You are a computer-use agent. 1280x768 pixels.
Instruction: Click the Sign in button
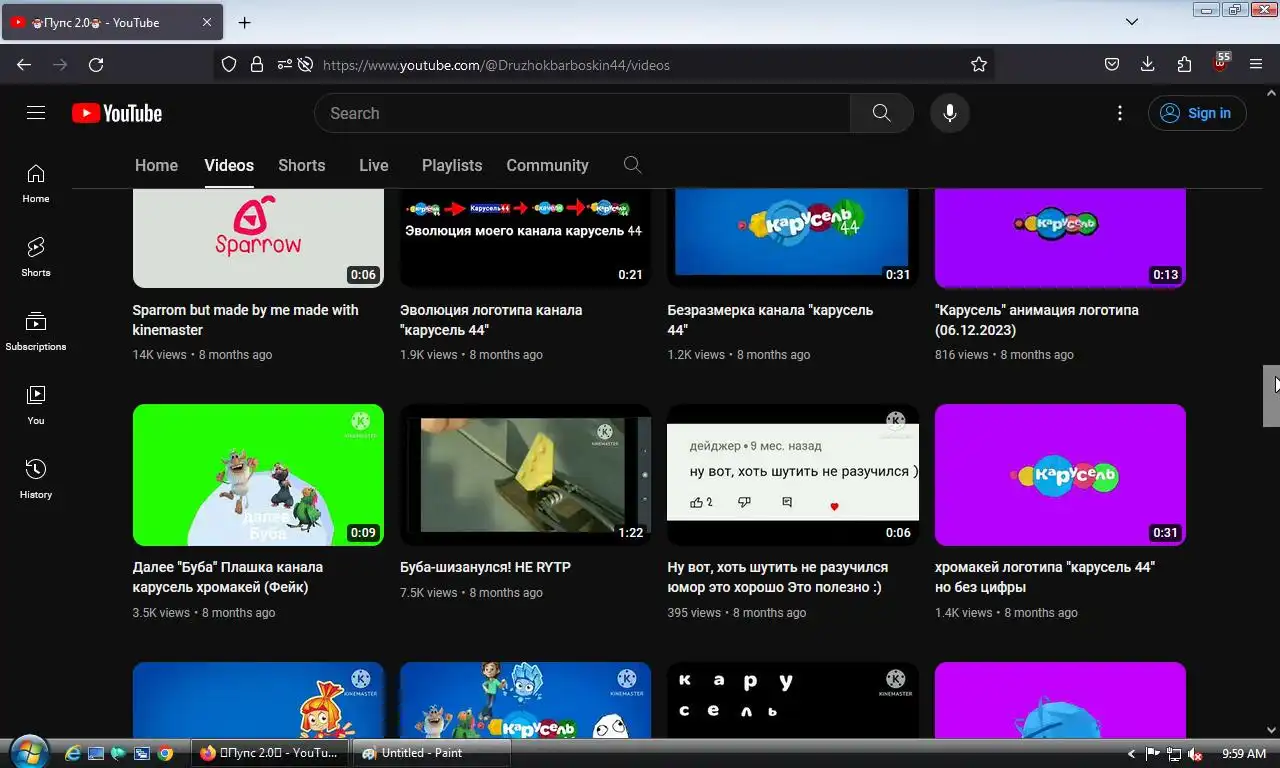(1197, 113)
